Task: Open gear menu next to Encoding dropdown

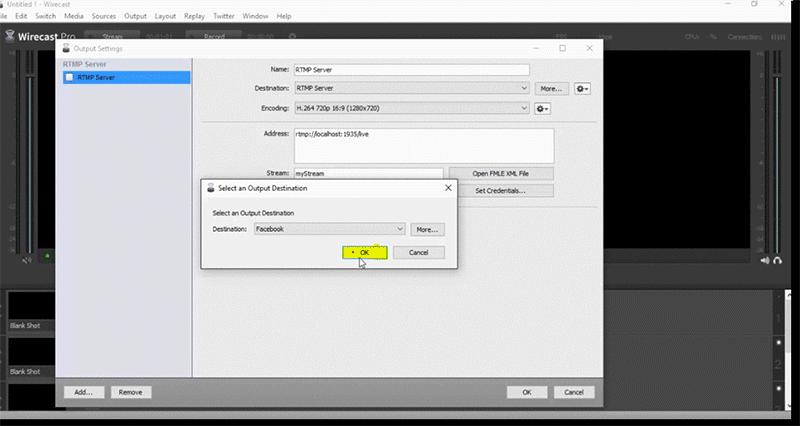Action: coord(542,109)
